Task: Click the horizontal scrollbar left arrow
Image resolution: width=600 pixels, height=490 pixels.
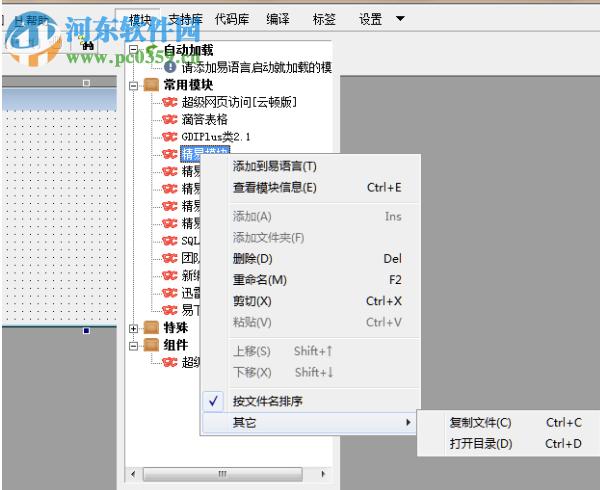Action: pos(133,474)
